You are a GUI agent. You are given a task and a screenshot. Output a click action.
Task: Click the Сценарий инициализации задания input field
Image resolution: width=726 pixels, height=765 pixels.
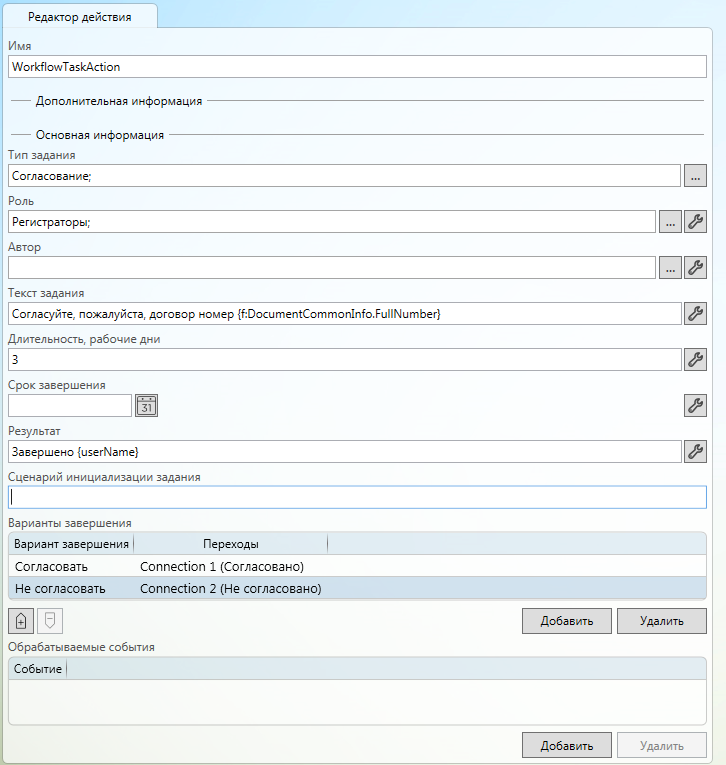[x=357, y=497]
